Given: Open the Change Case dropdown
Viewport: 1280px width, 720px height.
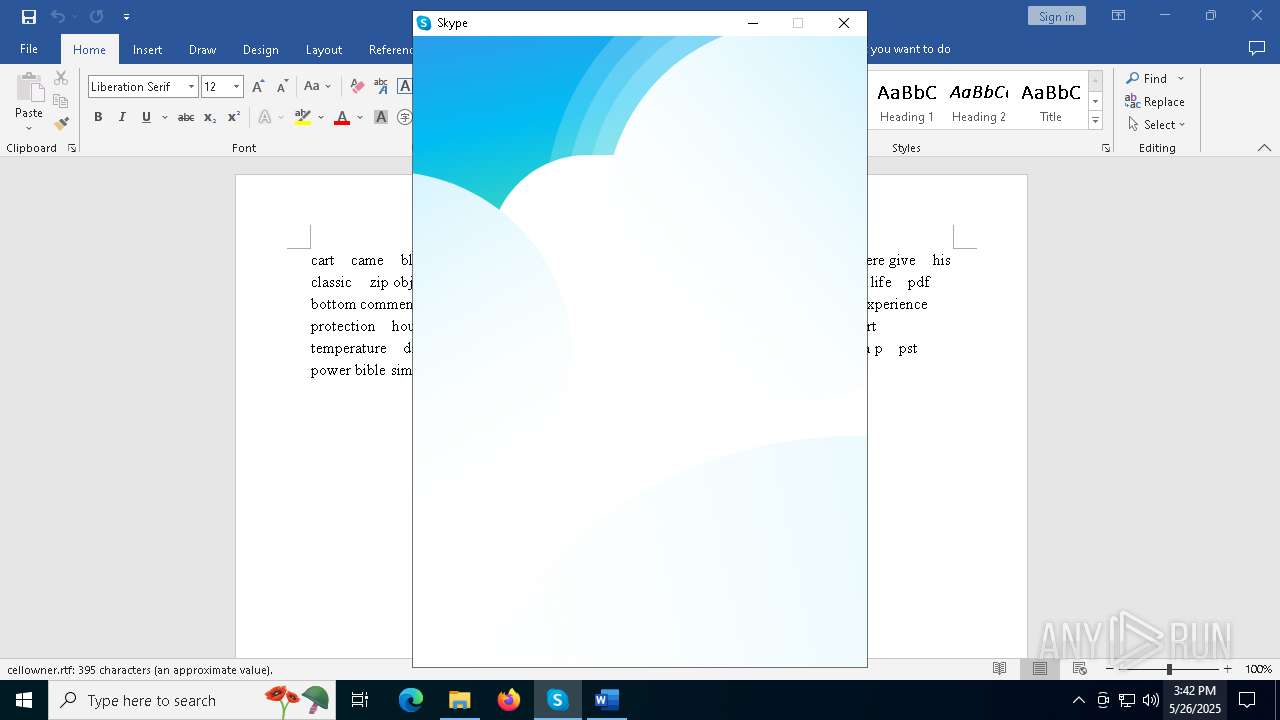Looking at the screenshot, I should click(x=317, y=87).
